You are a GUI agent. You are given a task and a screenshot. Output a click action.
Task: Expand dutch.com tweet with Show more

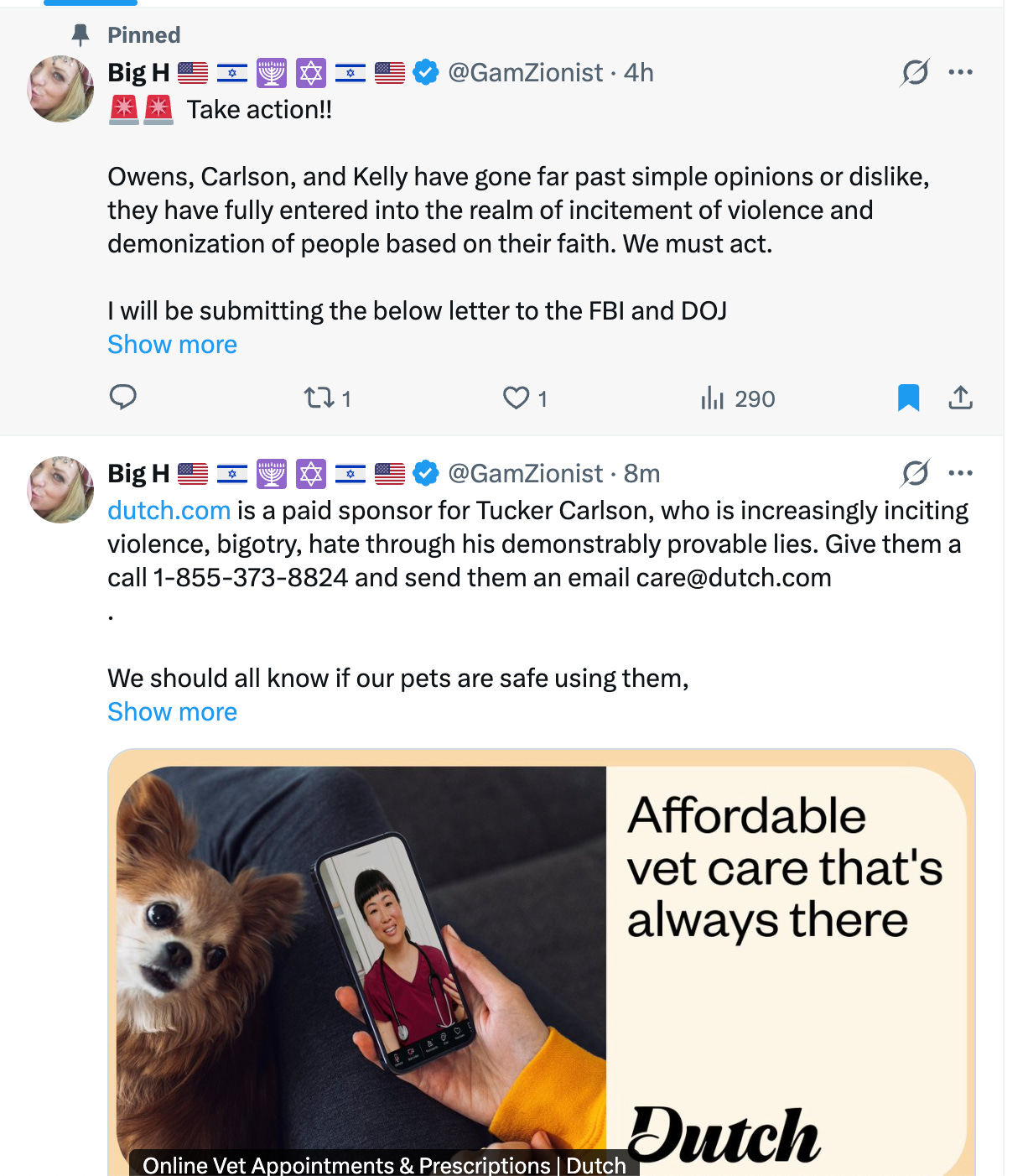[172, 711]
